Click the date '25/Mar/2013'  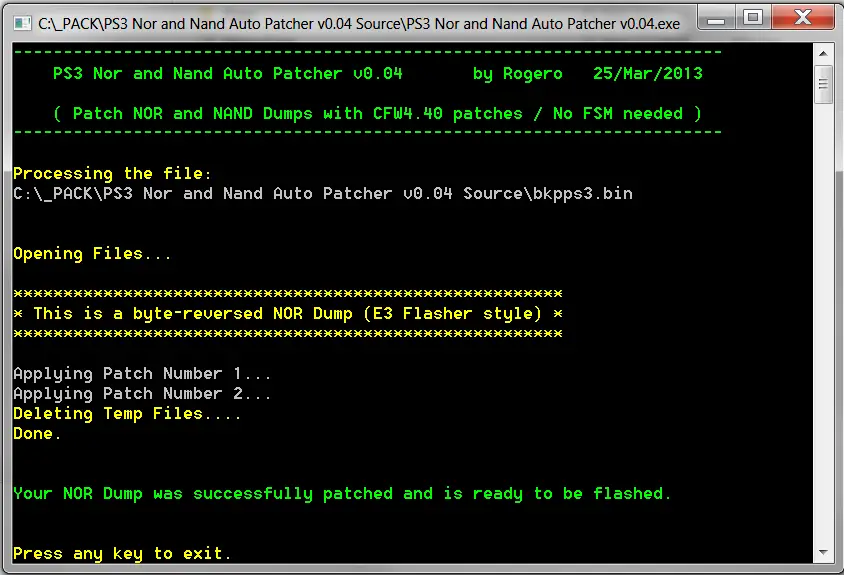(x=648, y=73)
